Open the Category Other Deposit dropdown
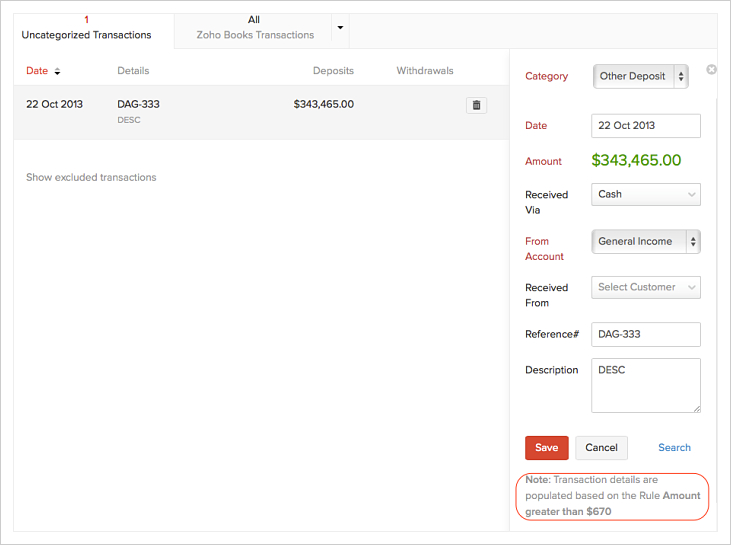This screenshot has width=731, height=545. (x=641, y=76)
